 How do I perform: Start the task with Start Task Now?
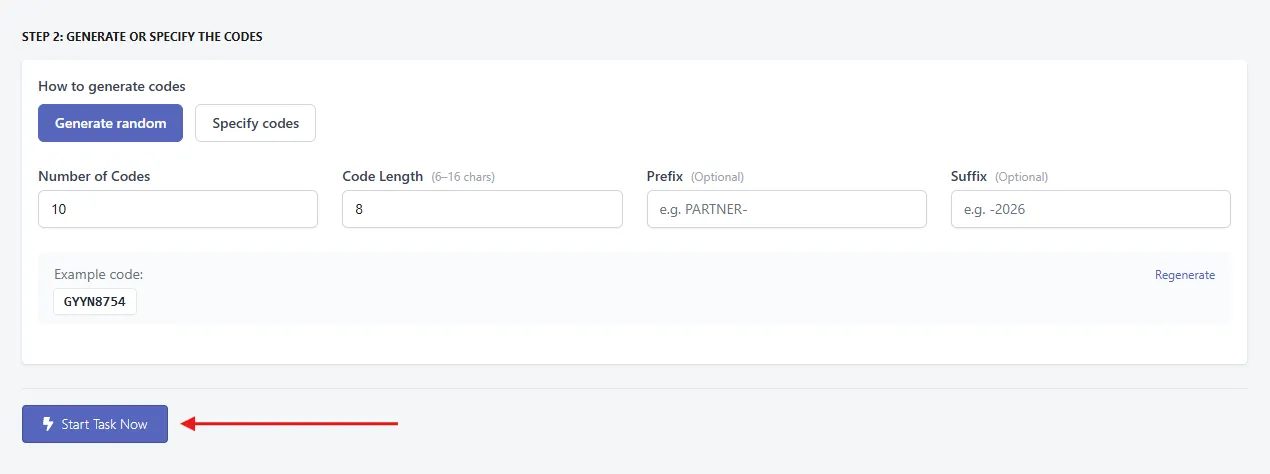95,424
